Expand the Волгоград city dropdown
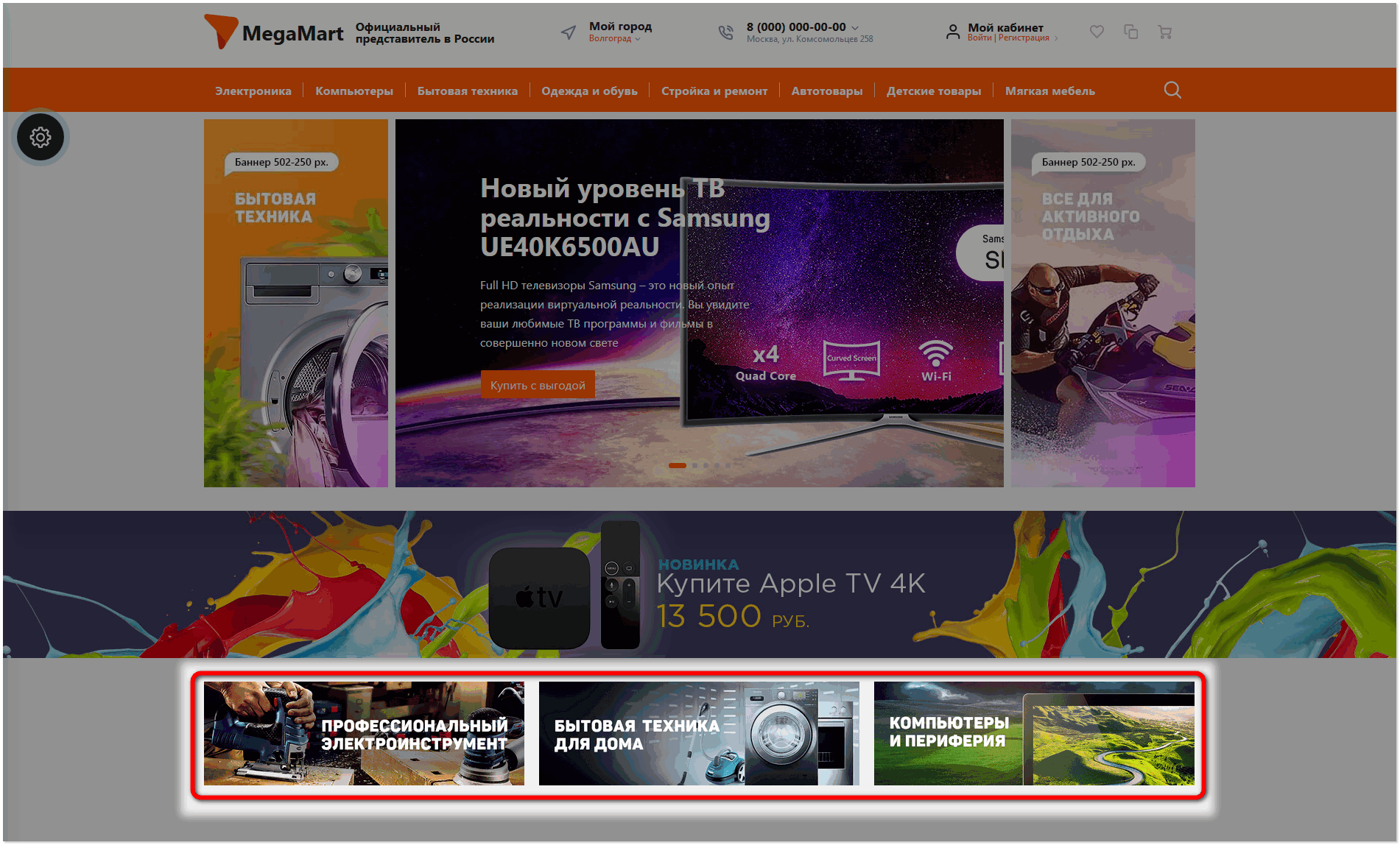The height and width of the screenshot is (845, 1400). click(615, 38)
